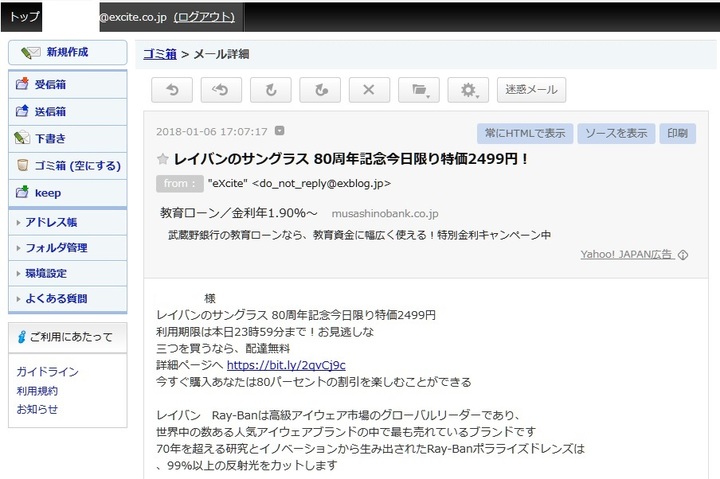This screenshot has height=479, width=720.
Task: Go to トップ in header
Action: [x=24, y=17]
